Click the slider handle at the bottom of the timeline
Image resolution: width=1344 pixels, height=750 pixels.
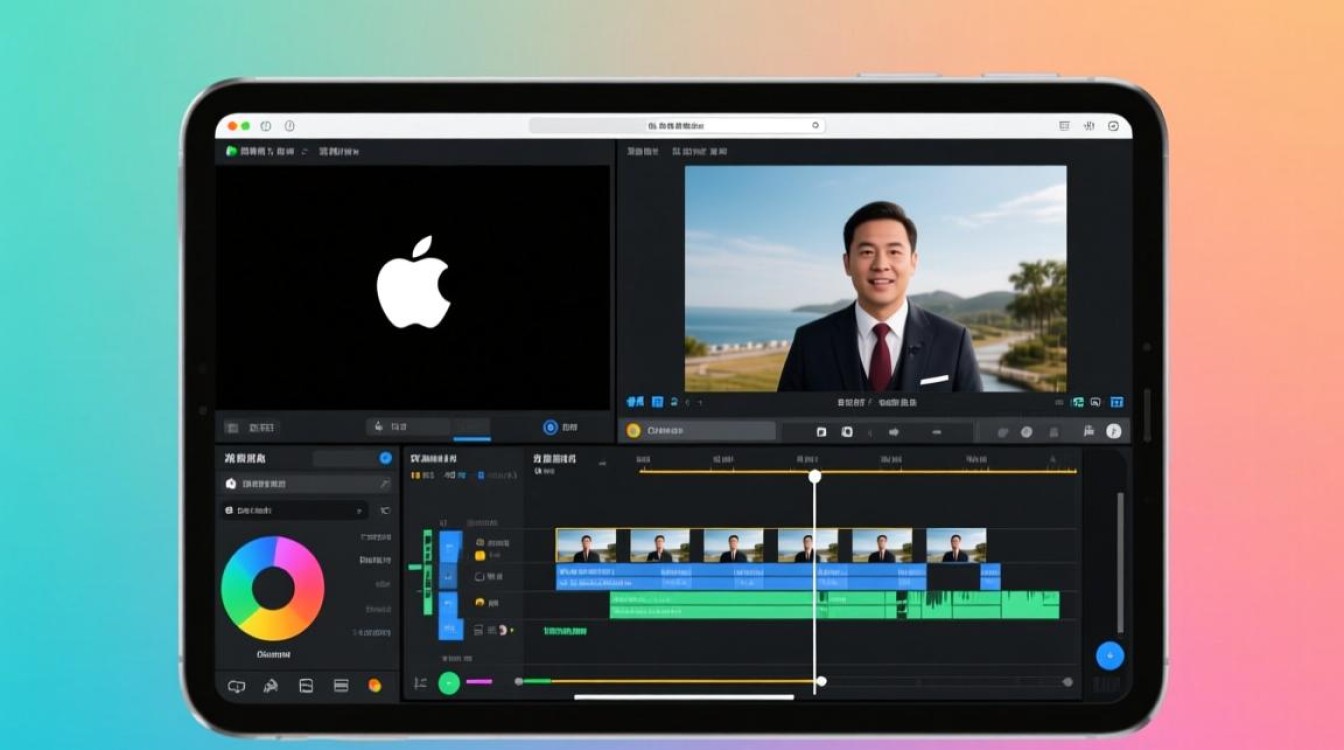pos(821,681)
